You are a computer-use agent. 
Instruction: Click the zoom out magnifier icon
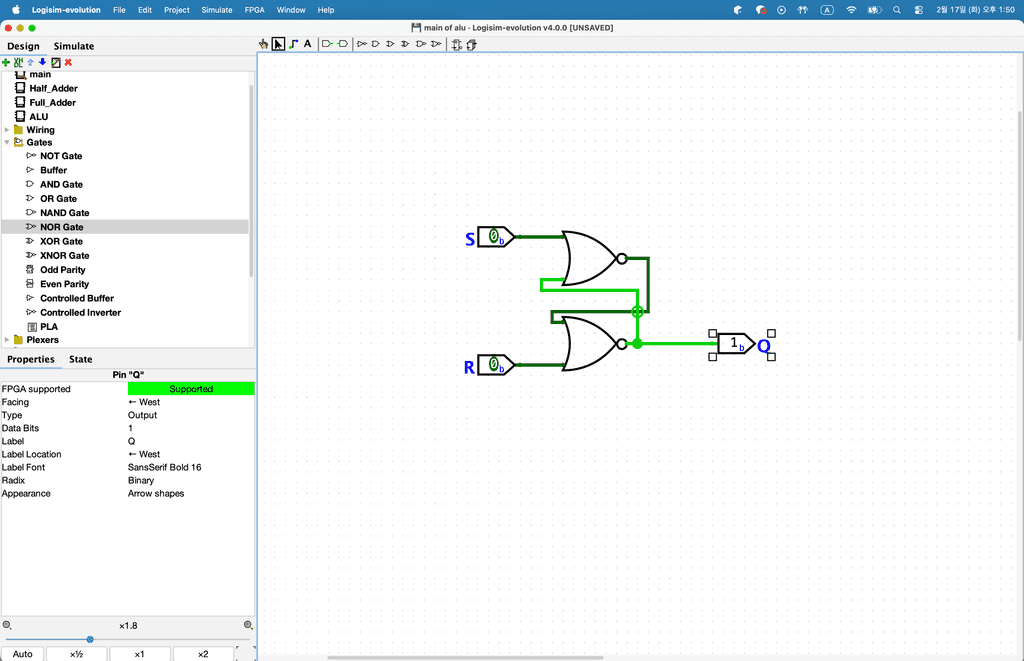click(7, 625)
